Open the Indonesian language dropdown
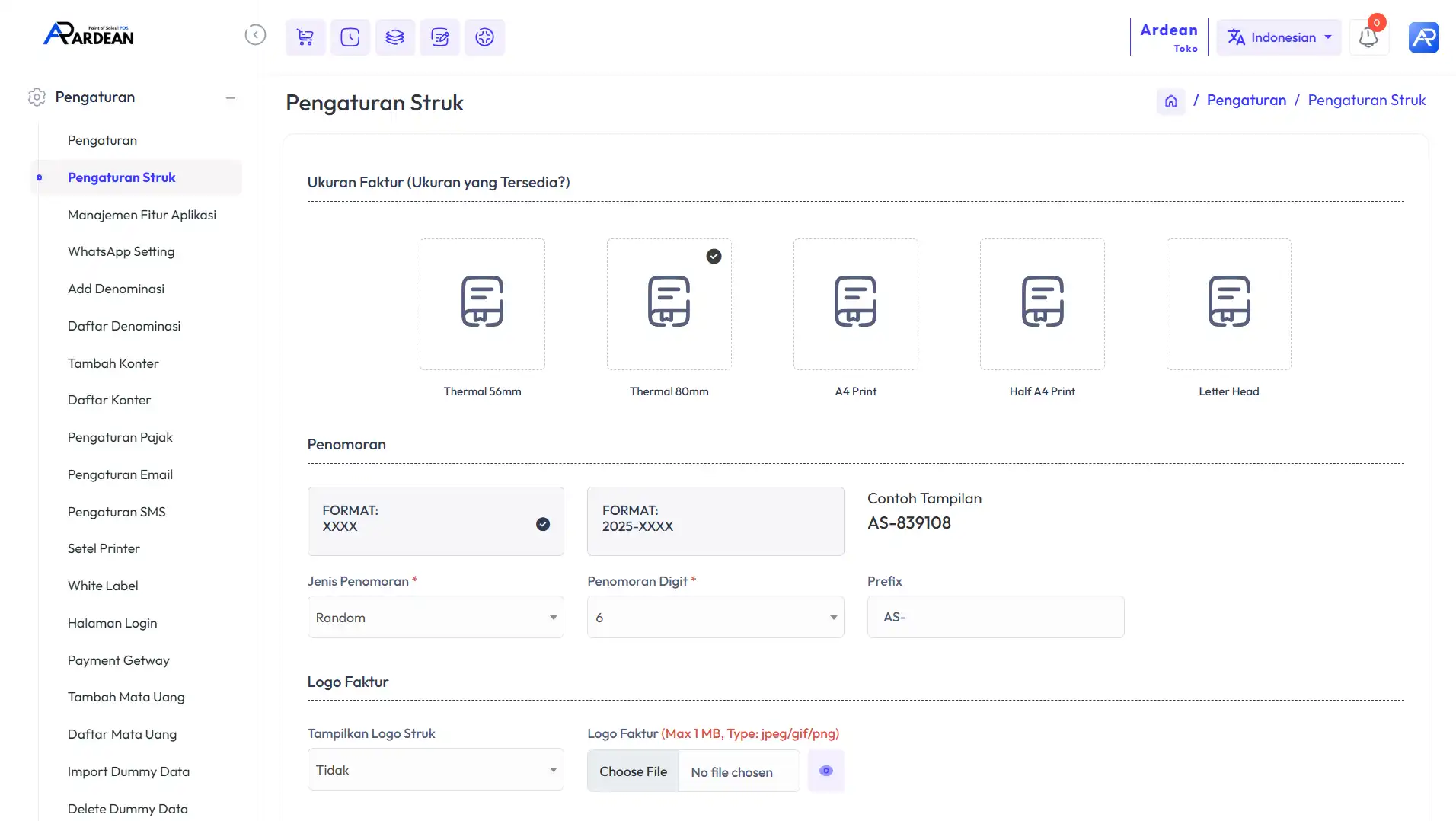Viewport: 1456px width, 821px height. pos(1279,37)
